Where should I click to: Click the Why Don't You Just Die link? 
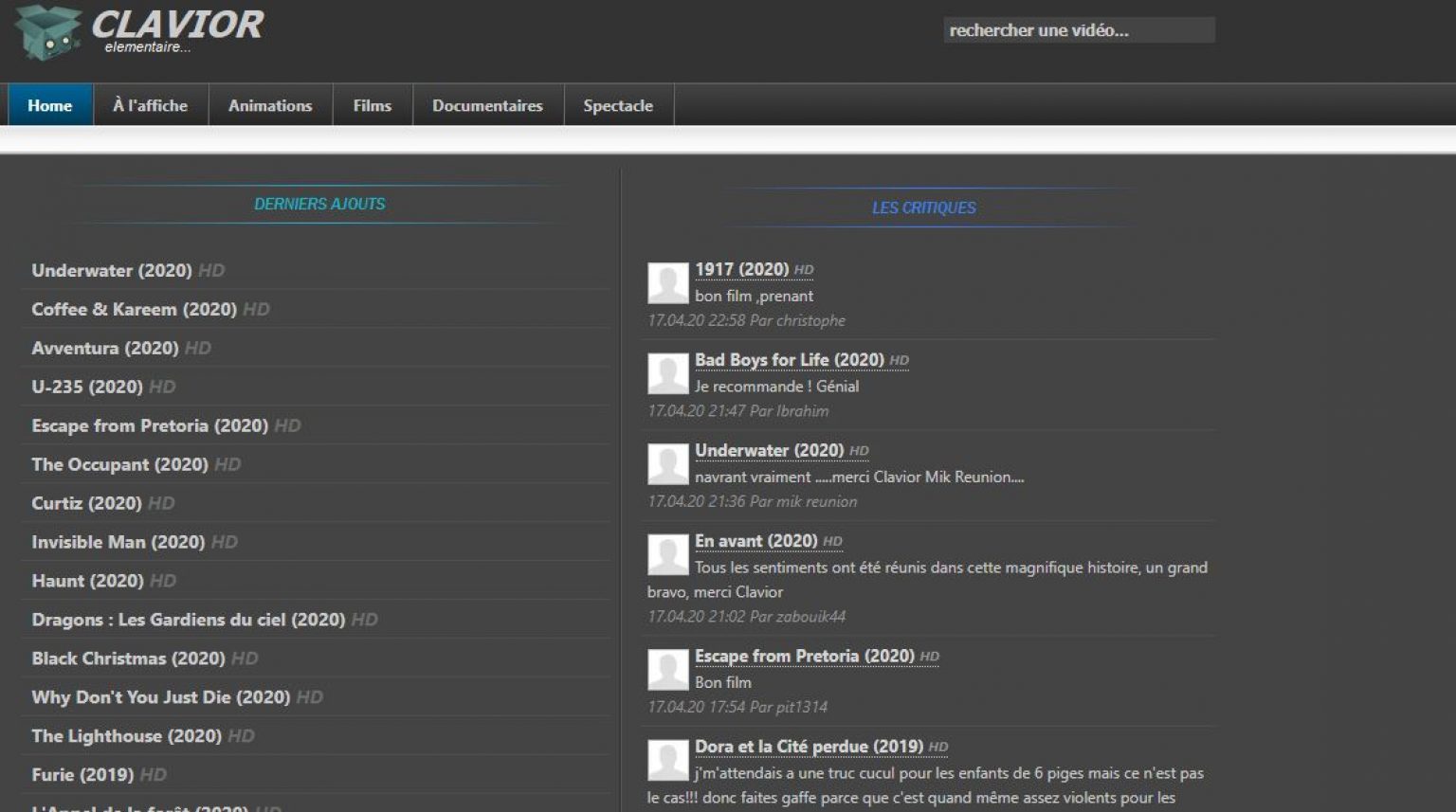tap(160, 697)
